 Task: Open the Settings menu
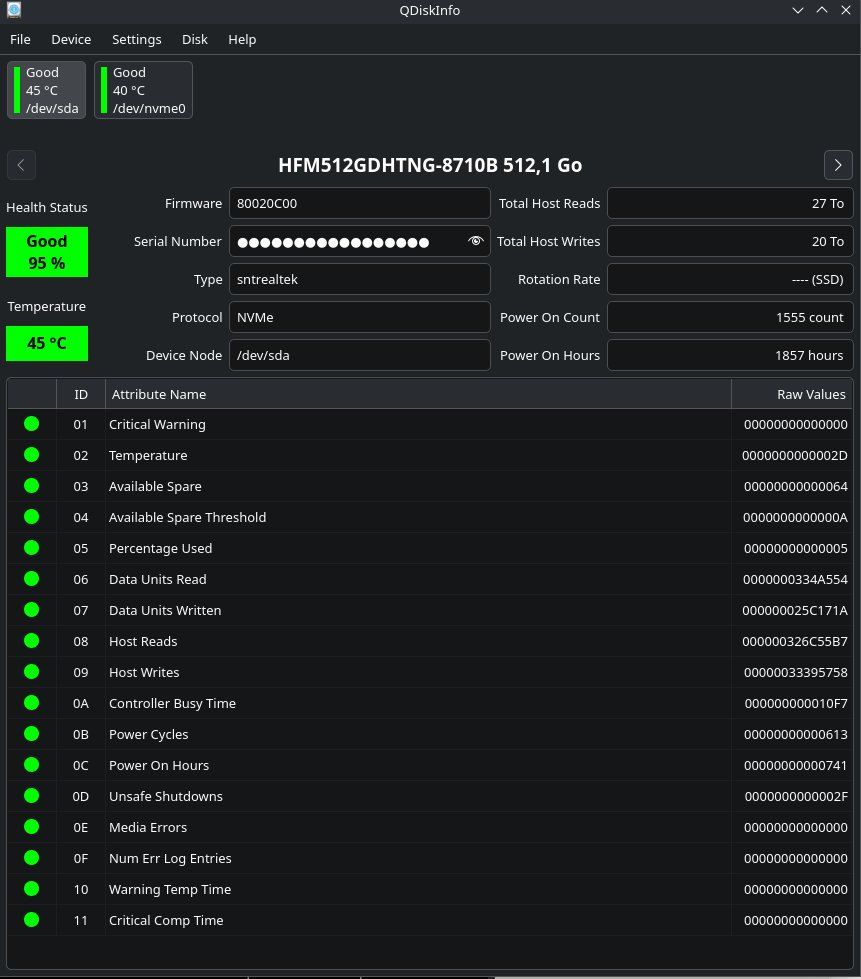click(x=137, y=39)
